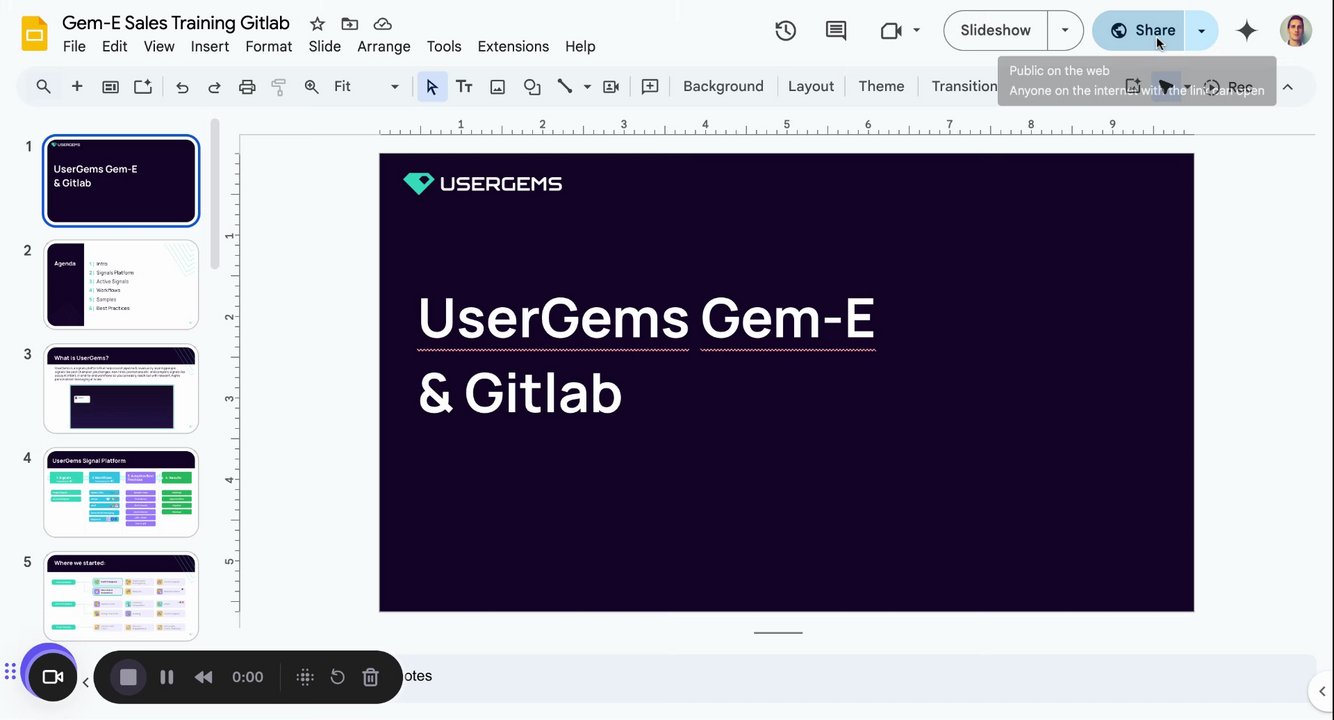1334x720 pixels.
Task: Open the Help menu
Action: coord(580,47)
